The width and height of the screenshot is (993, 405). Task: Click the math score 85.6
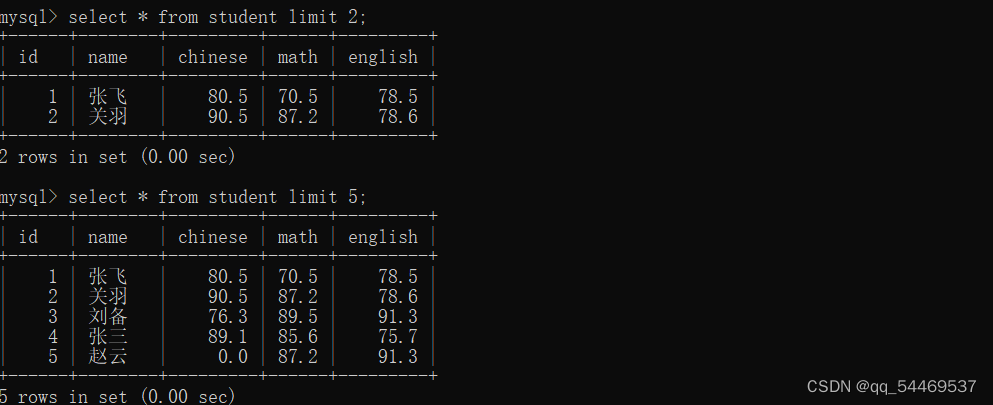pyautogui.click(x=297, y=336)
